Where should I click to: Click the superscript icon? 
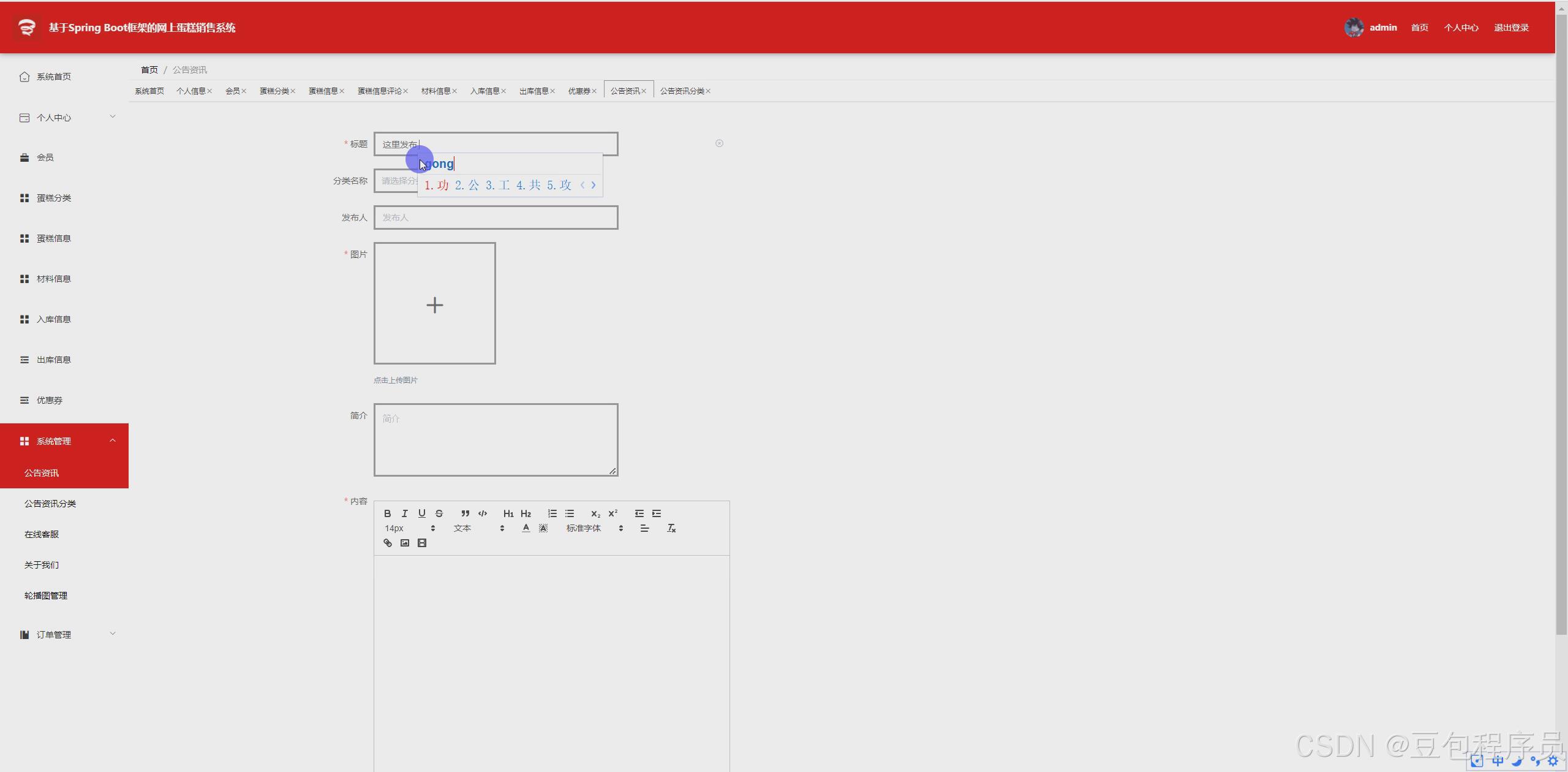[612, 513]
